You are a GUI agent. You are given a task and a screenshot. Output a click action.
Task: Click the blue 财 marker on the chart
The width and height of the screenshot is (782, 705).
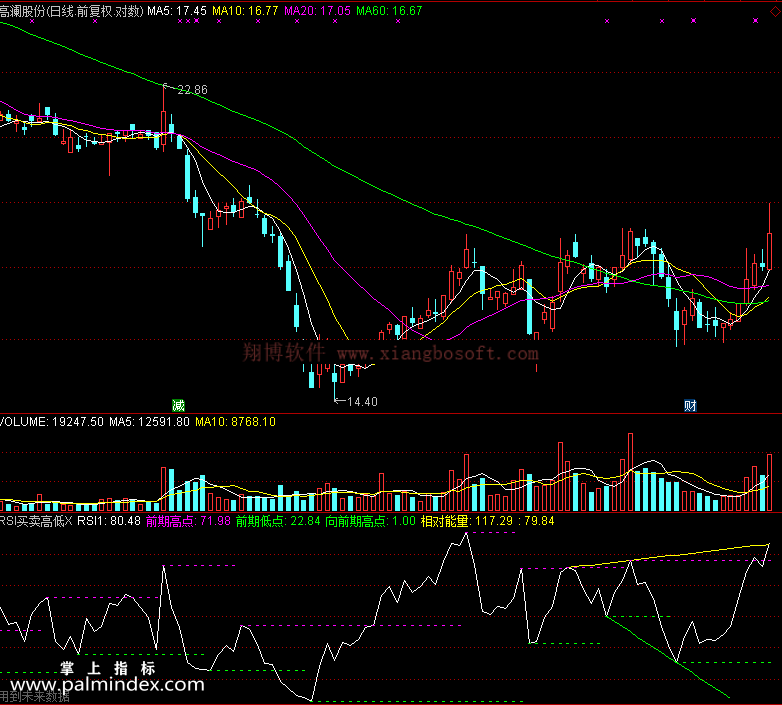690,405
